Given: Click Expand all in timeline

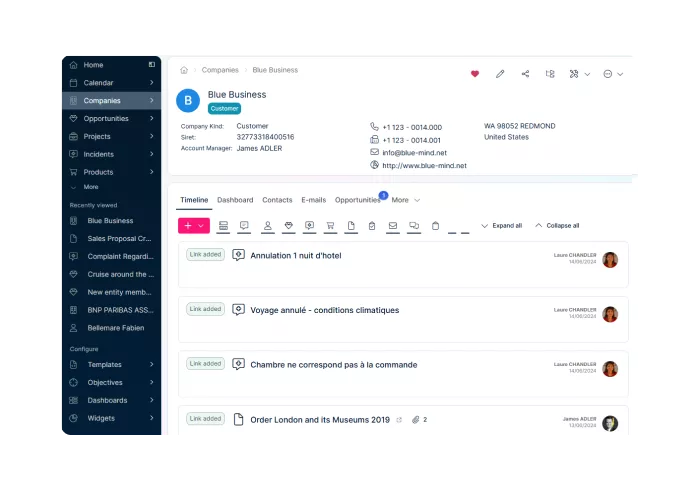Looking at the screenshot, I should (502, 226).
